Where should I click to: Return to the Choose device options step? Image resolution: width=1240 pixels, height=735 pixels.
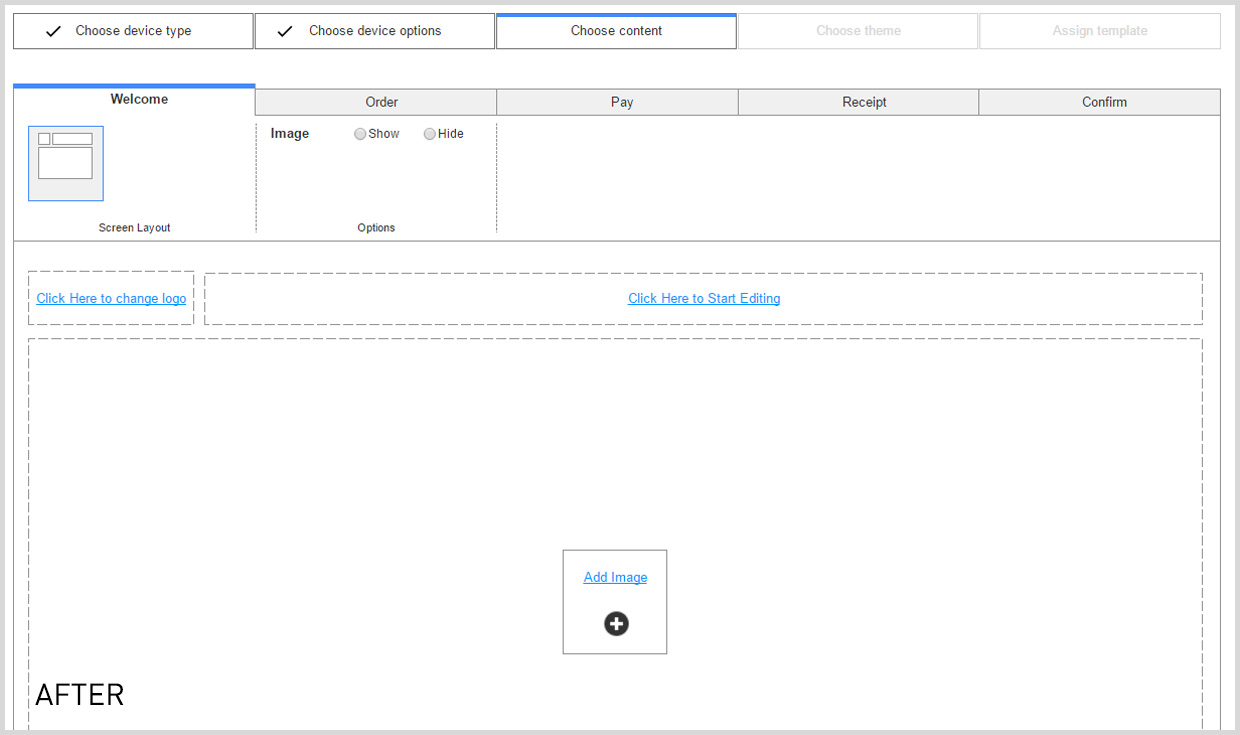(x=375, y=31)
